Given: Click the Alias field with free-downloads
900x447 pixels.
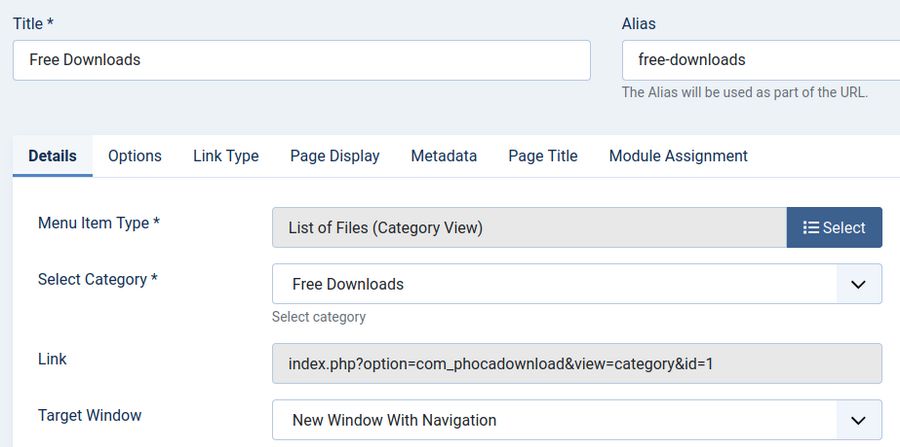Looking at the screenshot, I should pos(760,60).
